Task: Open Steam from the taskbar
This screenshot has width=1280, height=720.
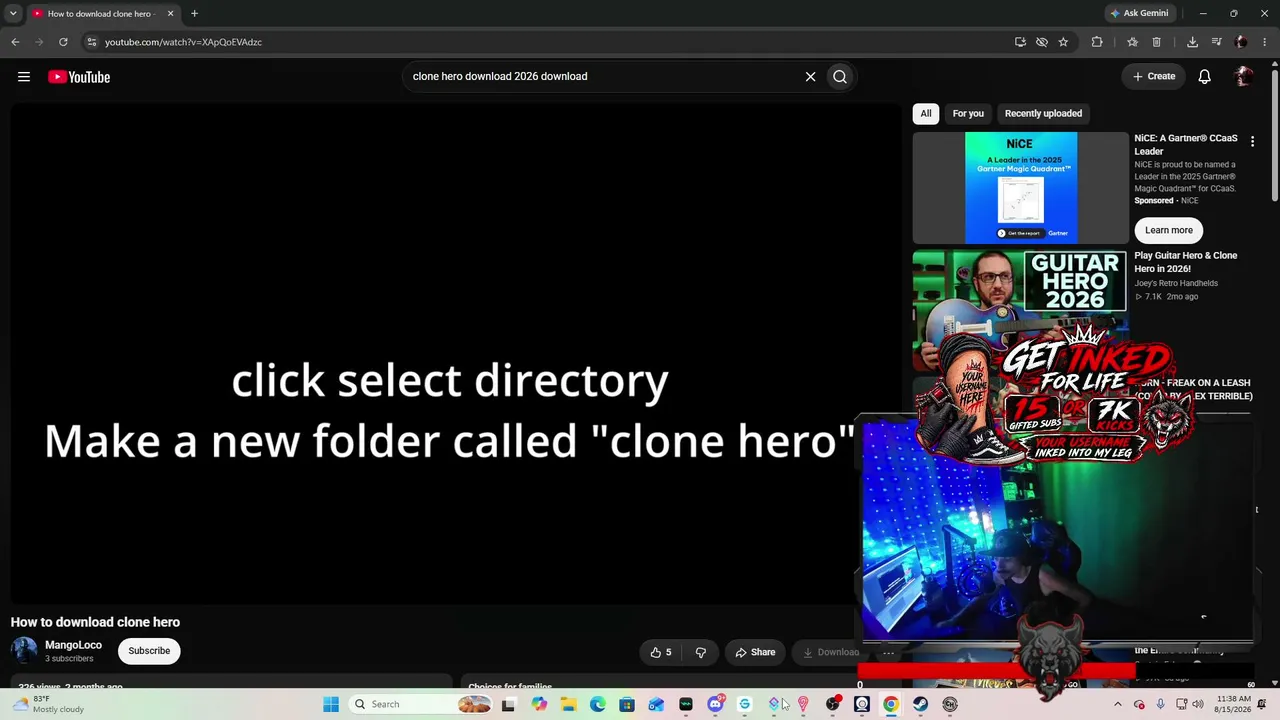Action: [920, 704]
